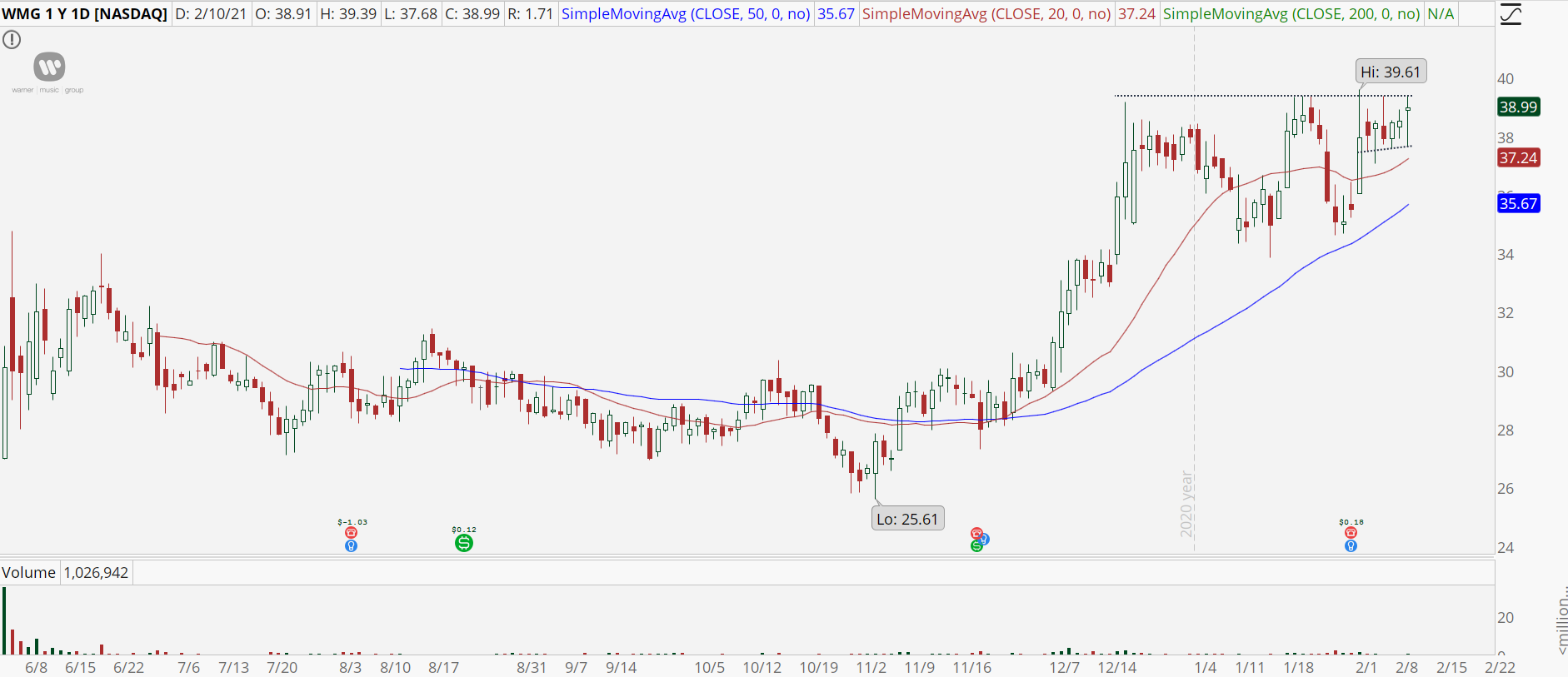Click the Warner Music Group logo

point(48,72)
